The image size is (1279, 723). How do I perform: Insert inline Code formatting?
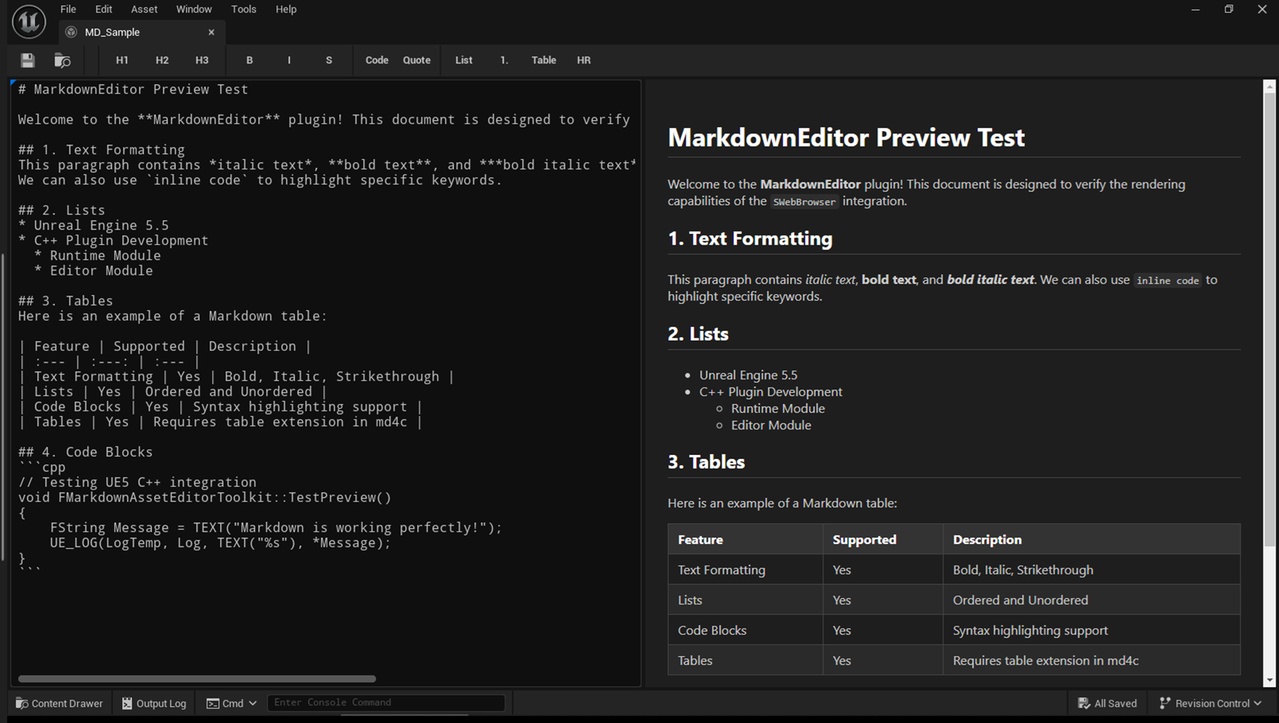click(x=377, y=60)
